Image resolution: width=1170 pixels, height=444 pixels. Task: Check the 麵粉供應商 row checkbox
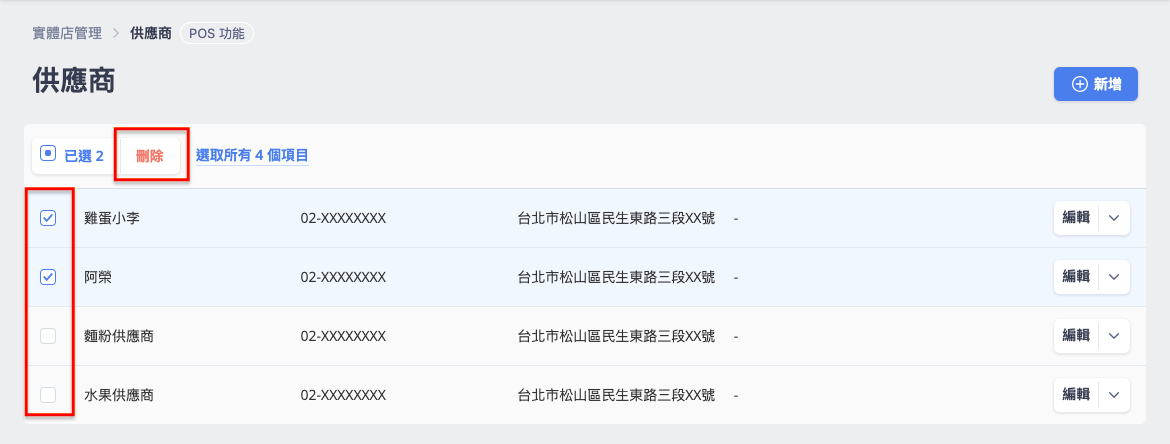(x=48, y=336)
